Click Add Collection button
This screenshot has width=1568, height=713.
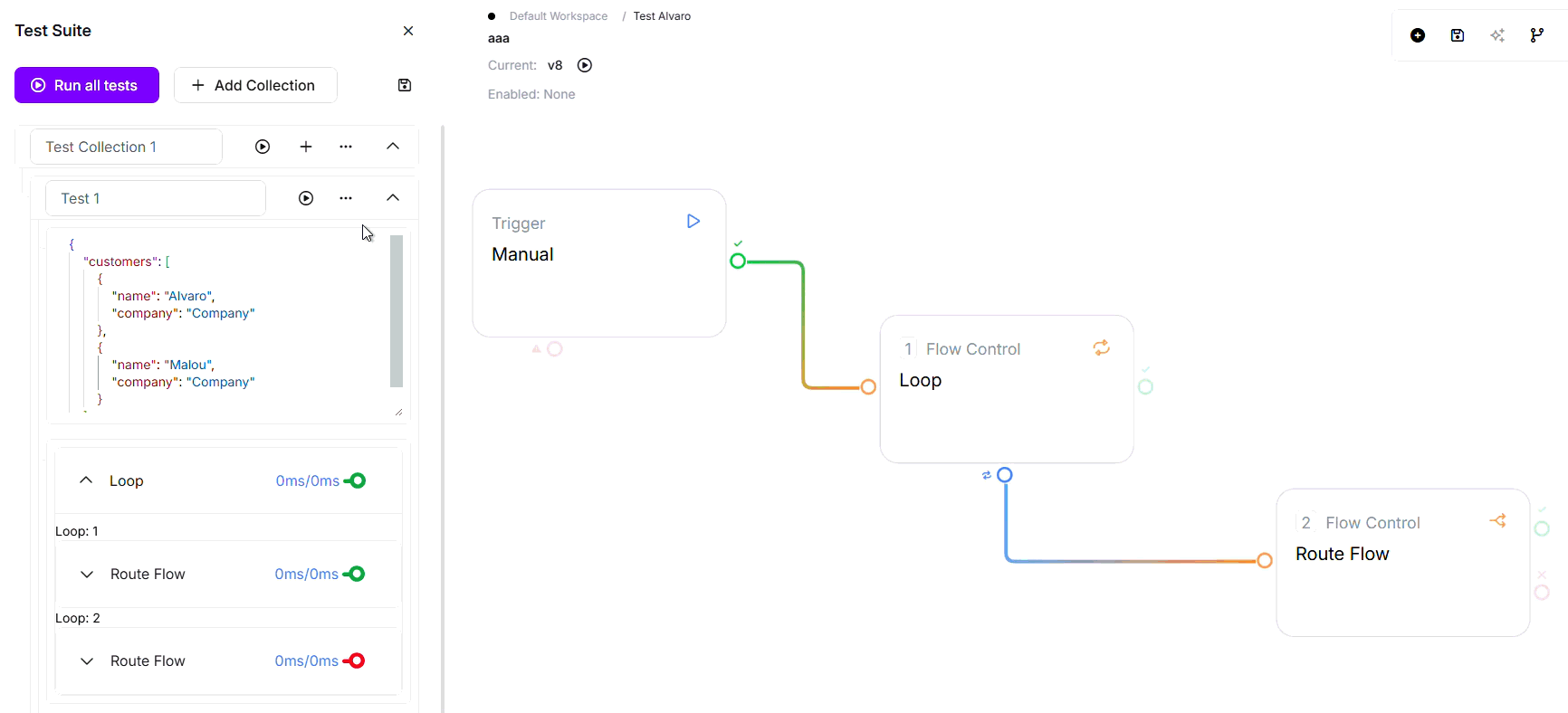coord(255,85)
